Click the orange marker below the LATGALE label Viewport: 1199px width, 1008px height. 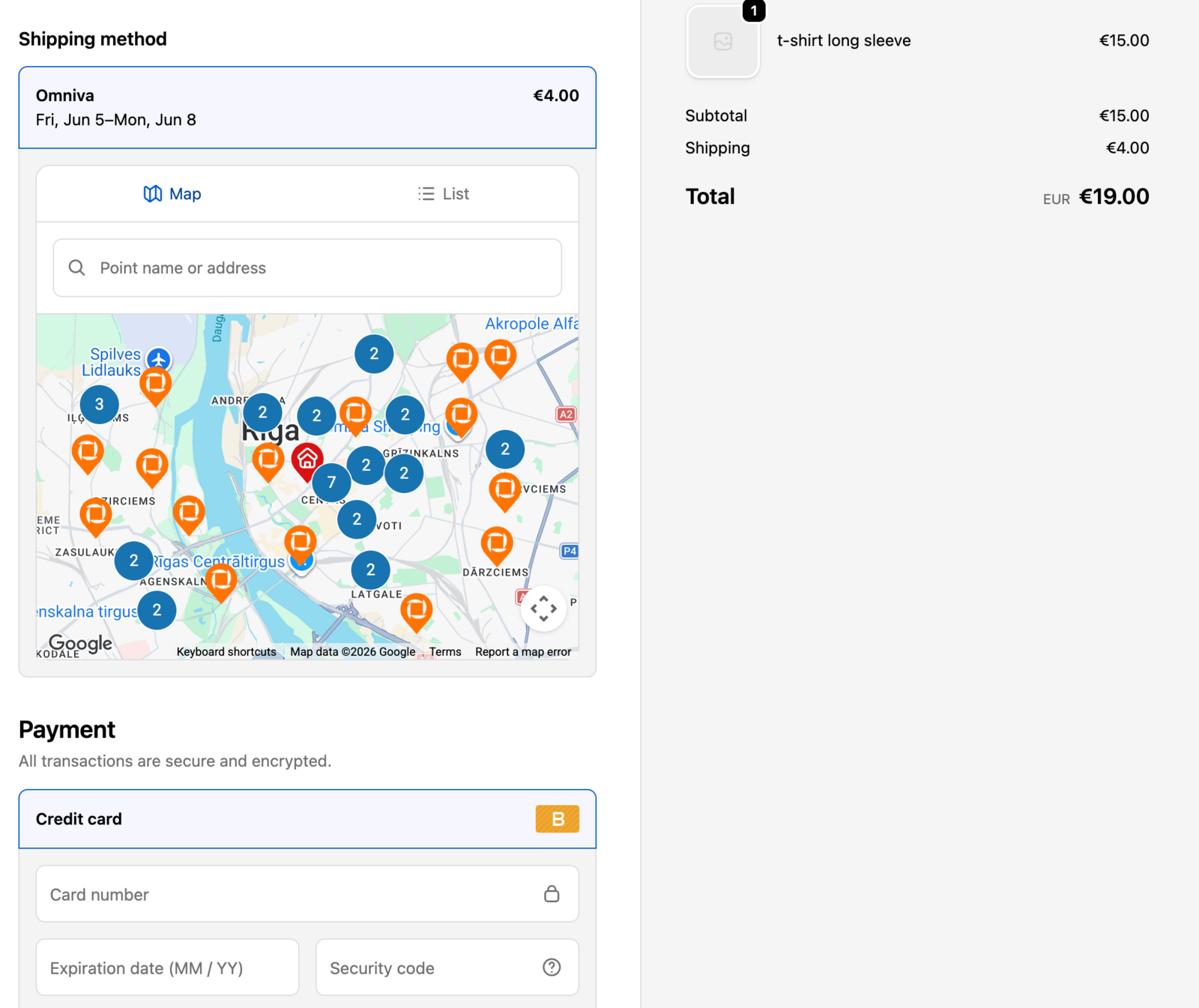click(417, 612)
